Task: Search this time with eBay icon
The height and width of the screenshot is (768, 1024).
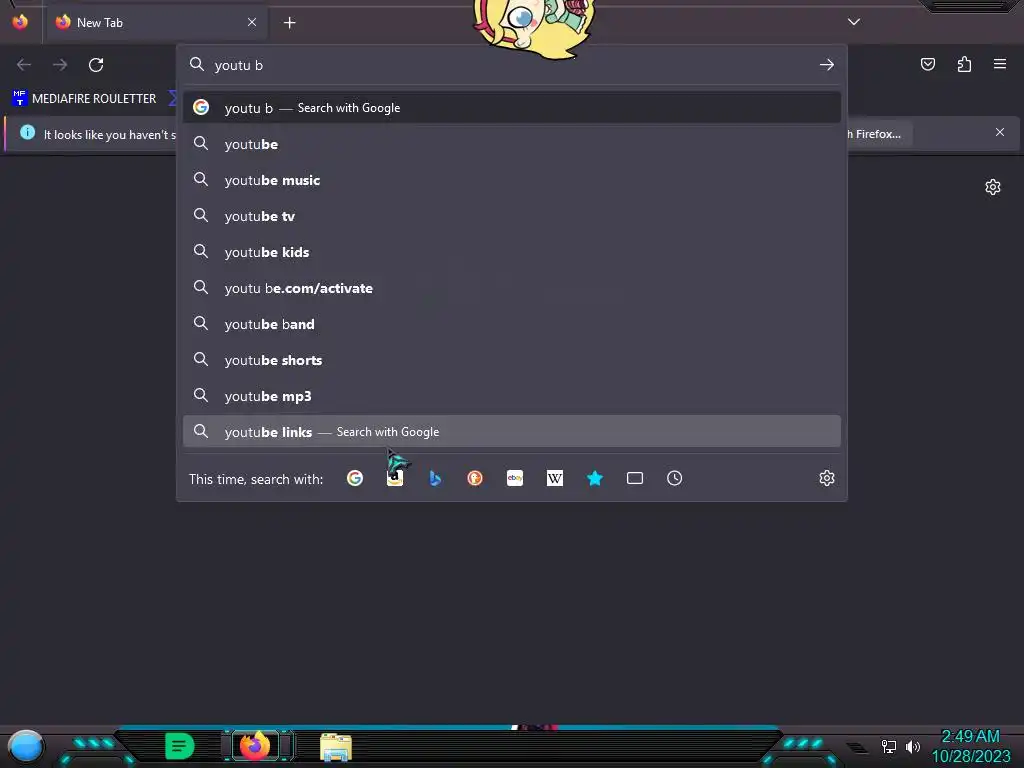Action: click(515, 478)
